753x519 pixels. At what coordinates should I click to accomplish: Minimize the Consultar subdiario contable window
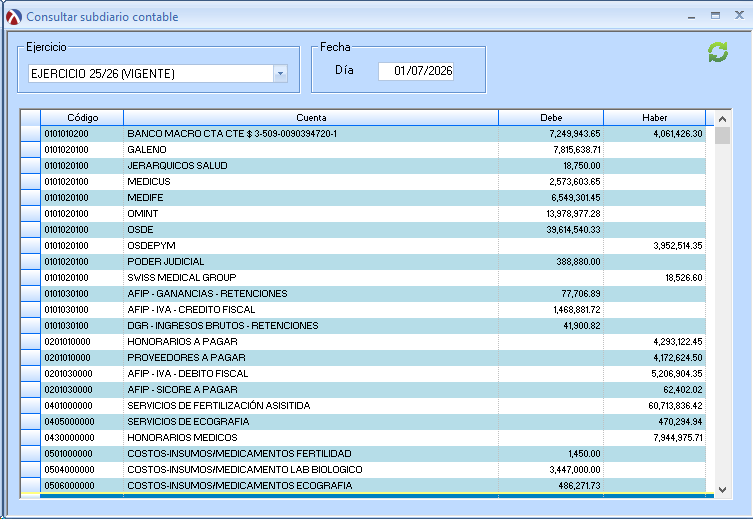(x=692, y=16)
